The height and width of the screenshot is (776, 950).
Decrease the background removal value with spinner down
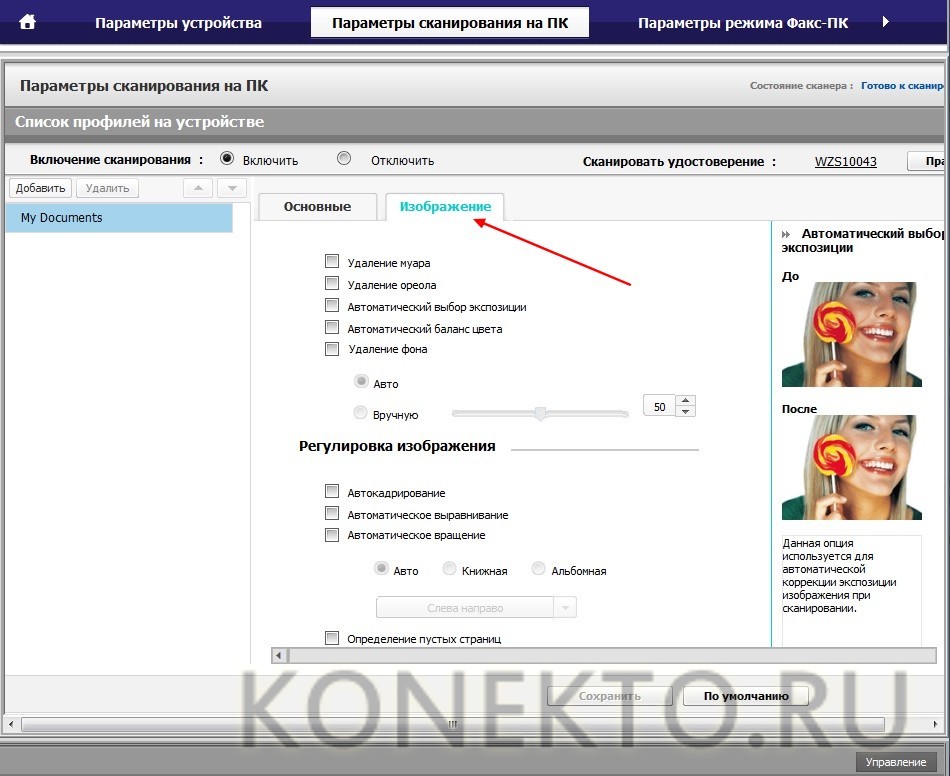click(x=685, y=411)
